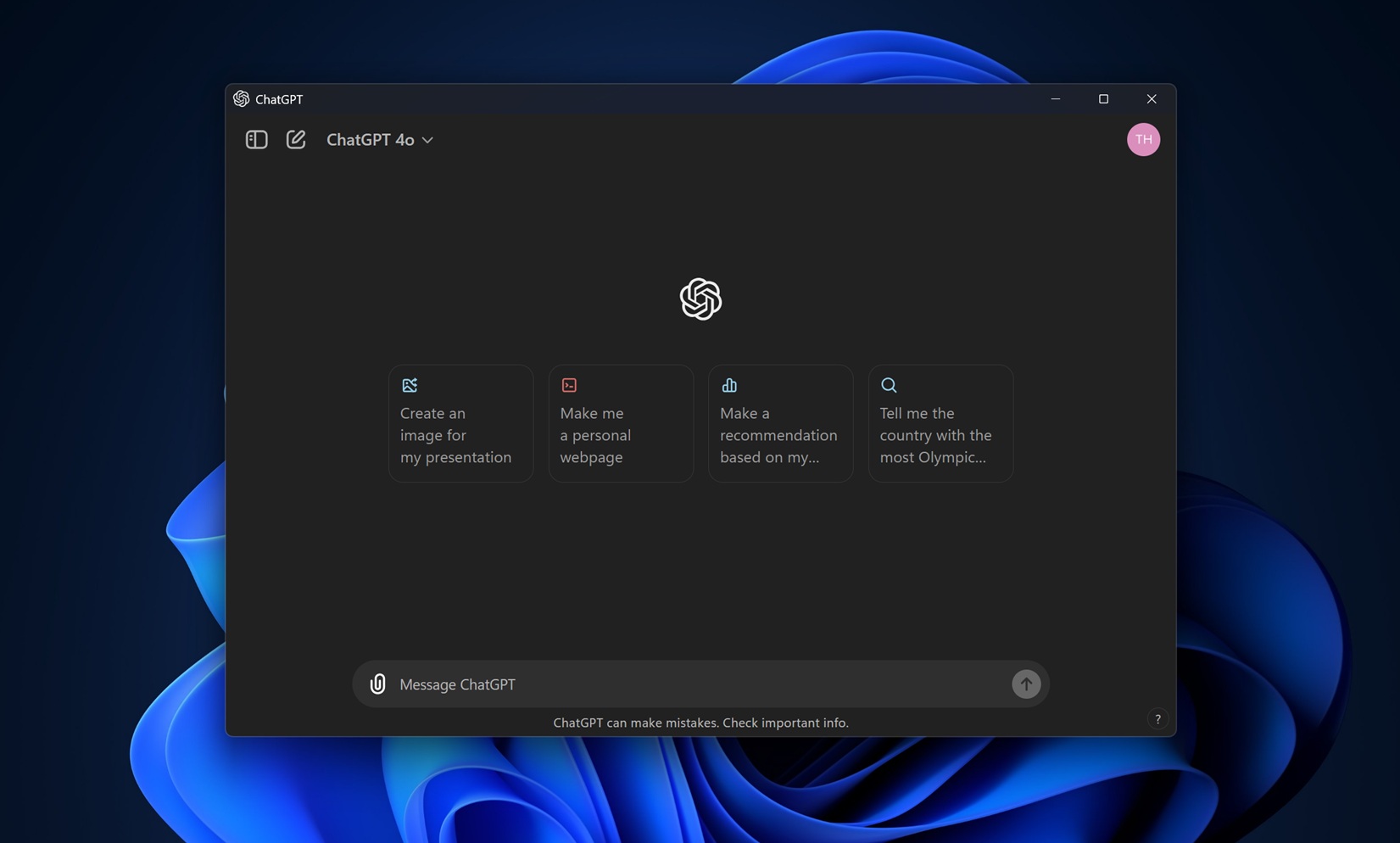
Task: Select the 'Make me a personal webpage' card
Action: tap(620, 434)
